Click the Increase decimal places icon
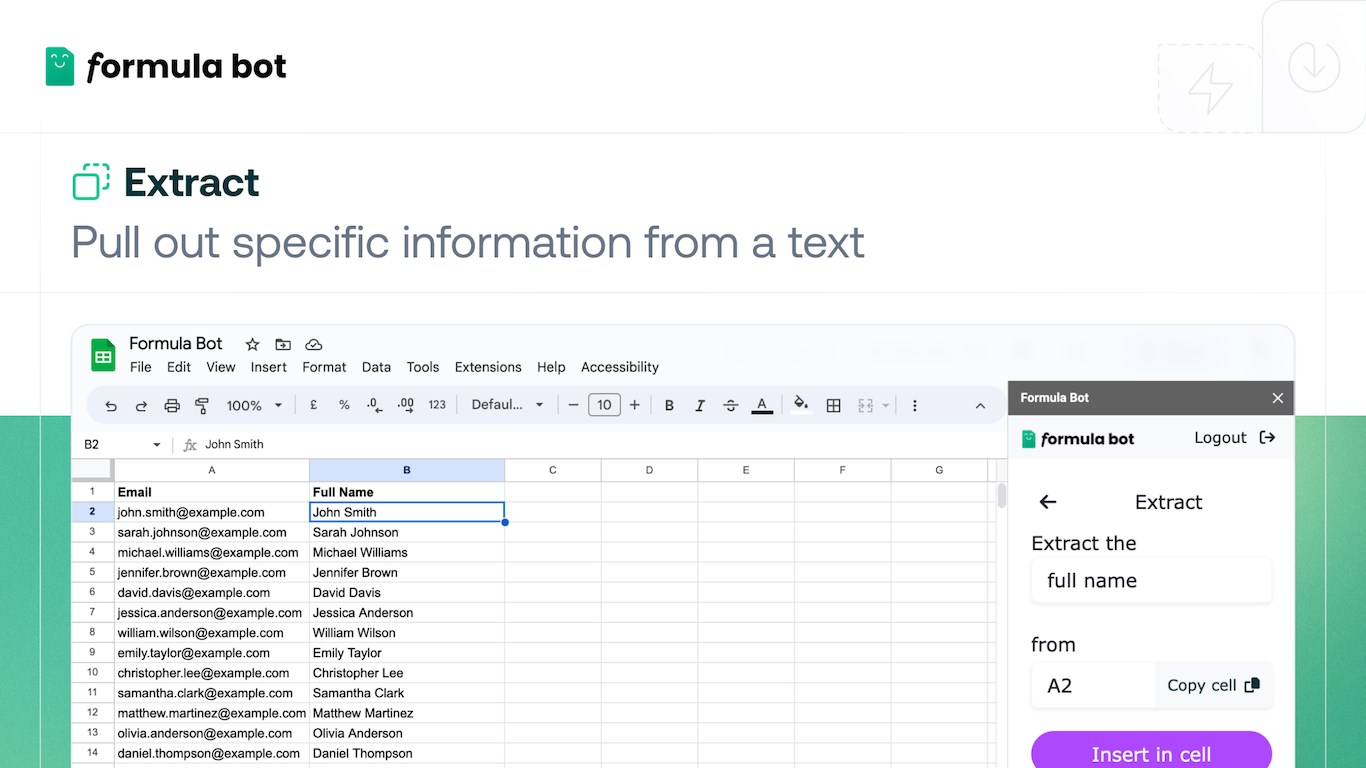This screenshot has height=768, width=1366. tap(405, 405)
